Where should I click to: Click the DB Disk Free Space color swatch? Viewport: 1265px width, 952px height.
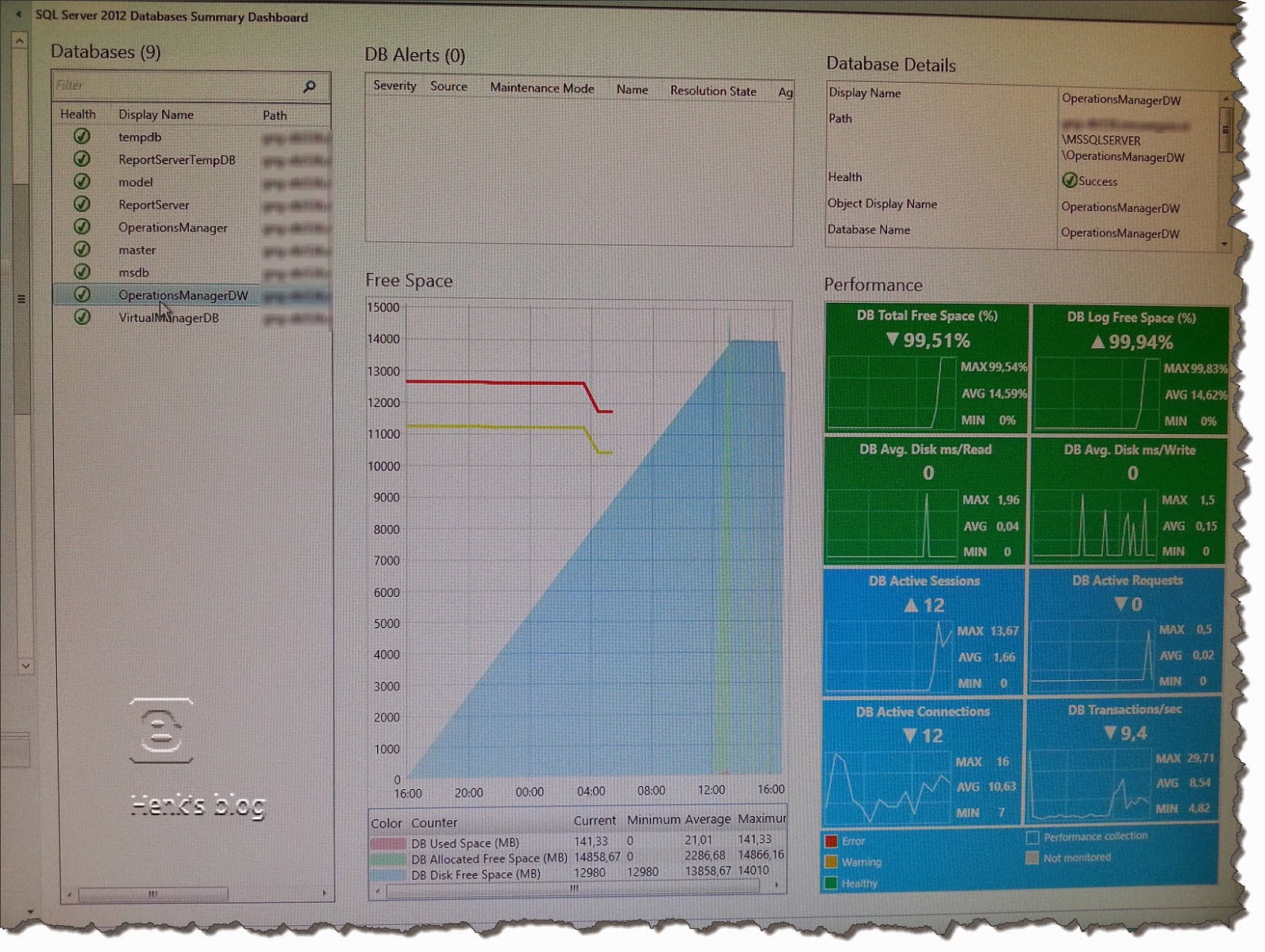[x=387, y=875]
